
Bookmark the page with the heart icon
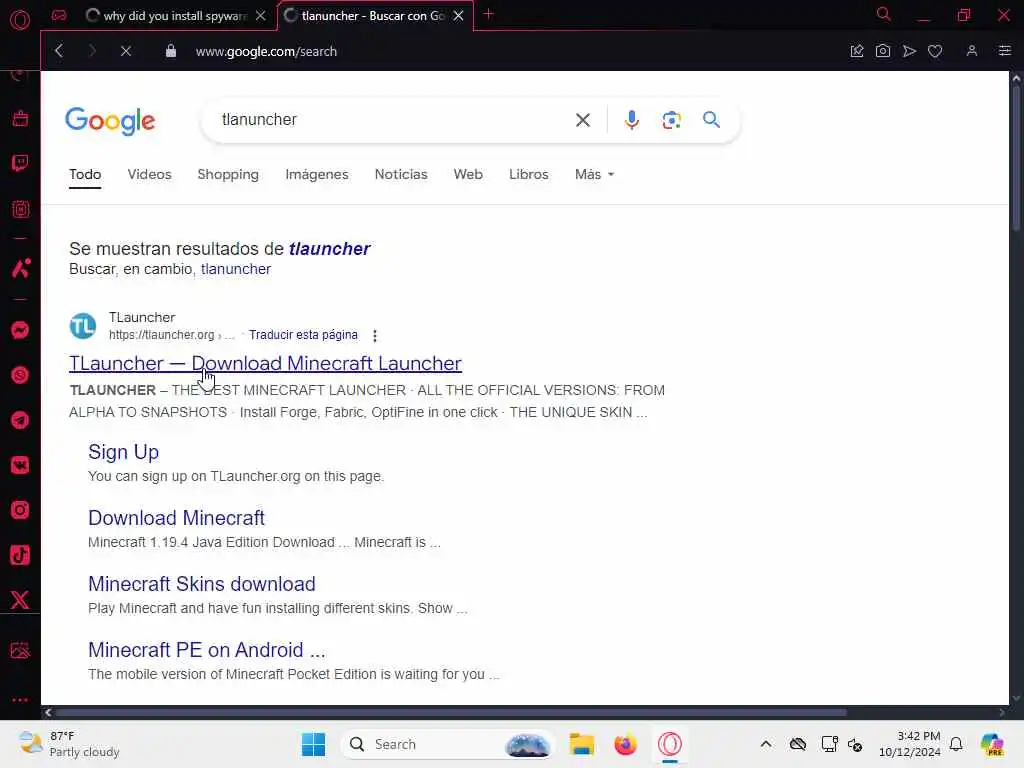click(935, 51)
